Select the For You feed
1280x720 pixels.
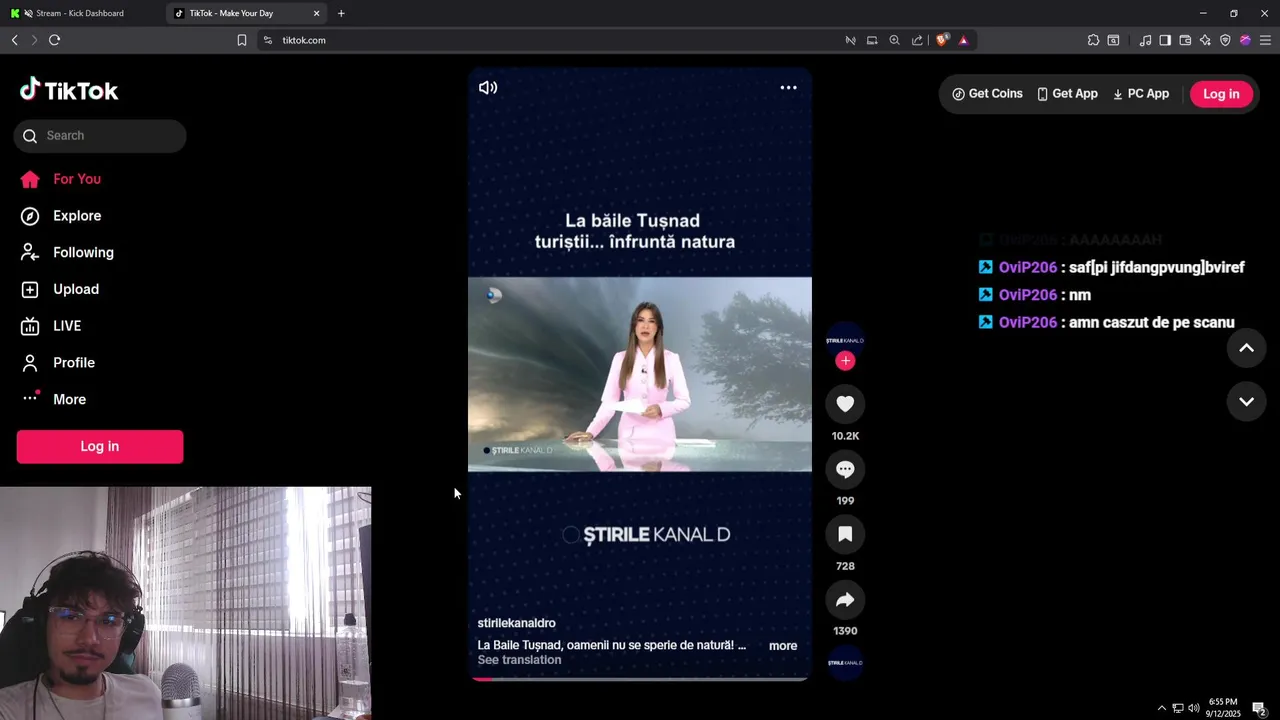tap(62, 179)
